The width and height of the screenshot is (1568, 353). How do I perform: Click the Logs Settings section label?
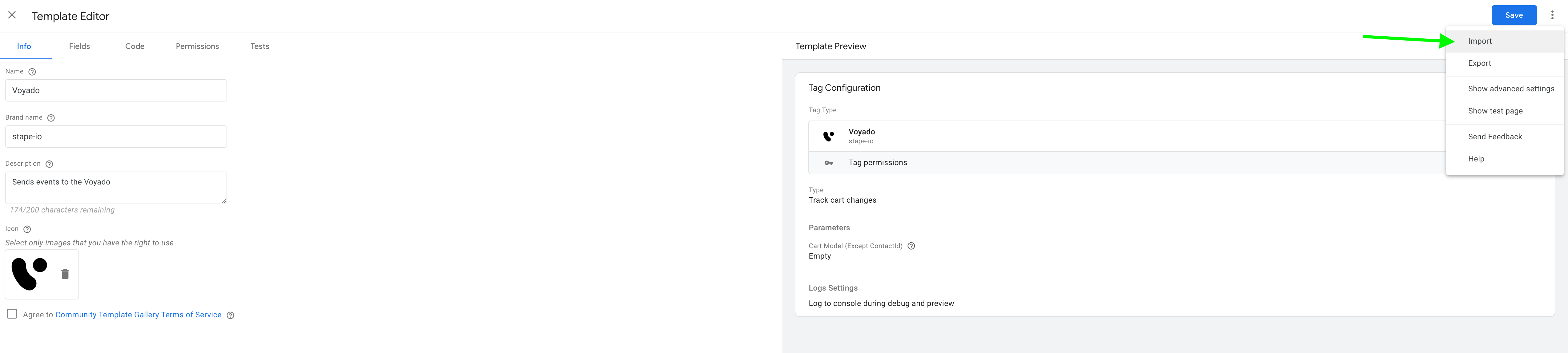click(833, 288)
